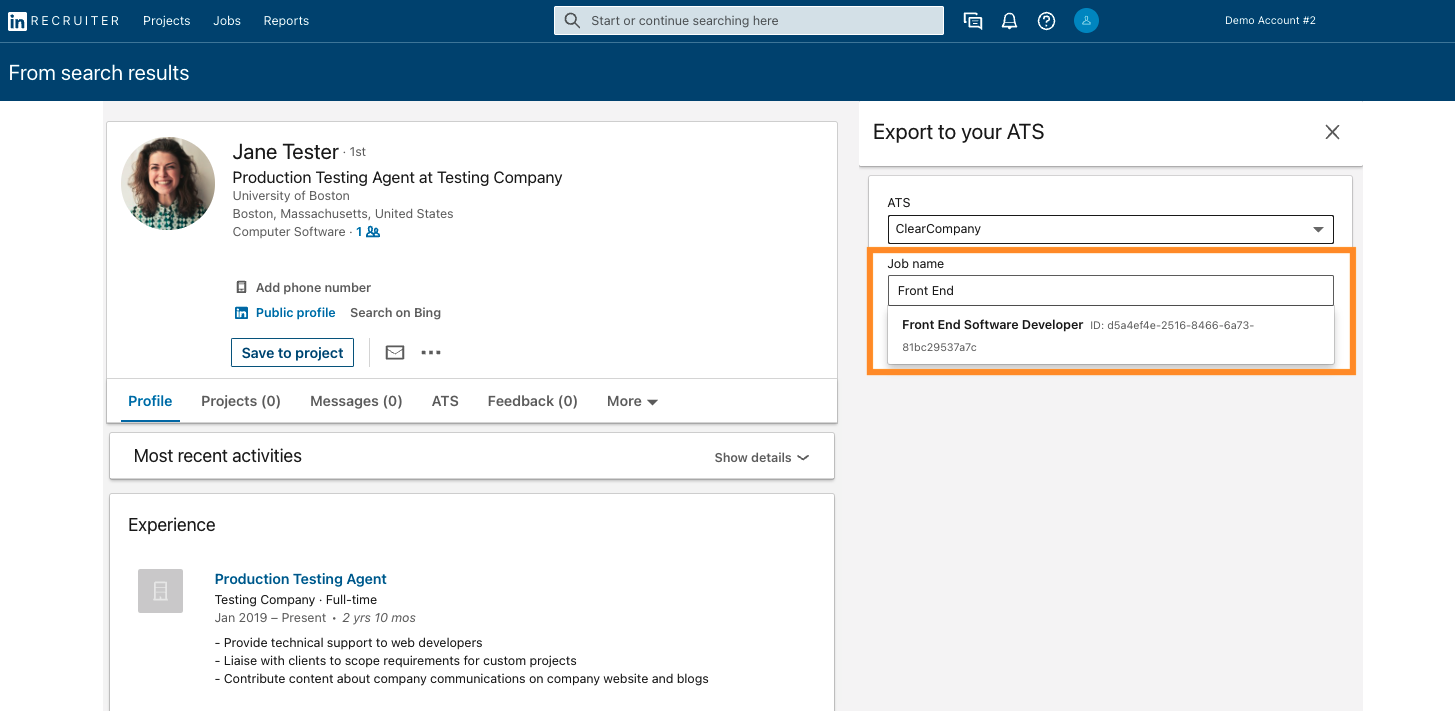Image resolution: width=1455 pixels, height=711 pixels.
Task: Open the Reports menu in header
Action: (286, 21)
